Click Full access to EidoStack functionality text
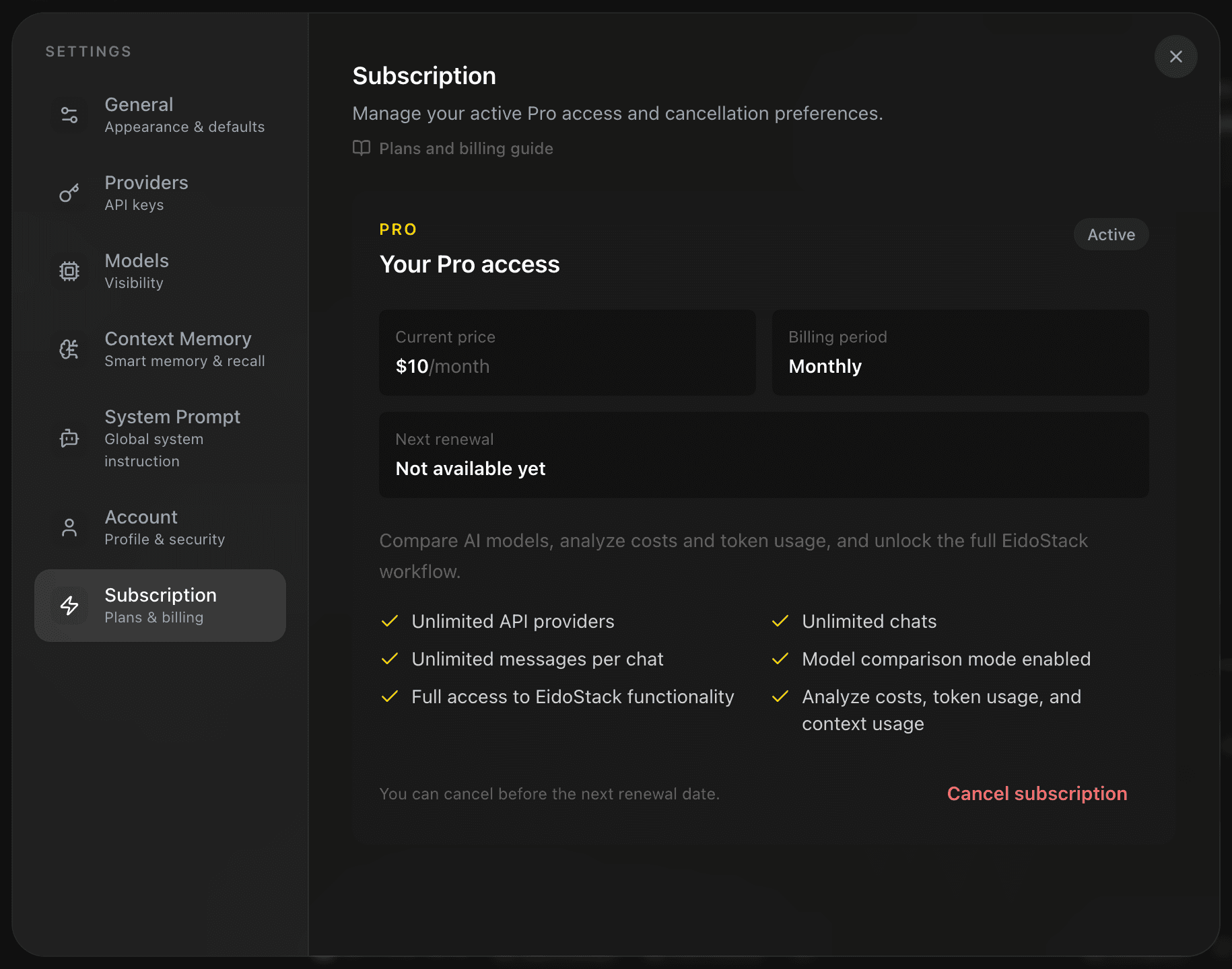Viewport: 1232px width, 969px height. coord(572,696)
